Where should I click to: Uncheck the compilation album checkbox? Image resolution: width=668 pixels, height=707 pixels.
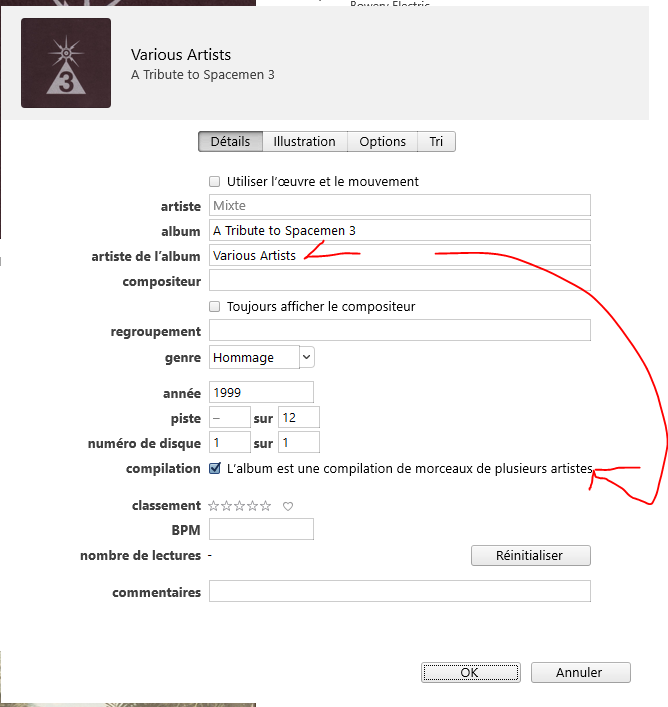click(215, 468)
